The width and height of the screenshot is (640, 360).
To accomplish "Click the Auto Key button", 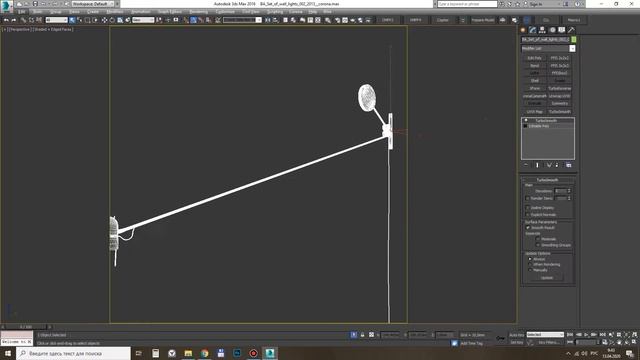I will (517, 335).
